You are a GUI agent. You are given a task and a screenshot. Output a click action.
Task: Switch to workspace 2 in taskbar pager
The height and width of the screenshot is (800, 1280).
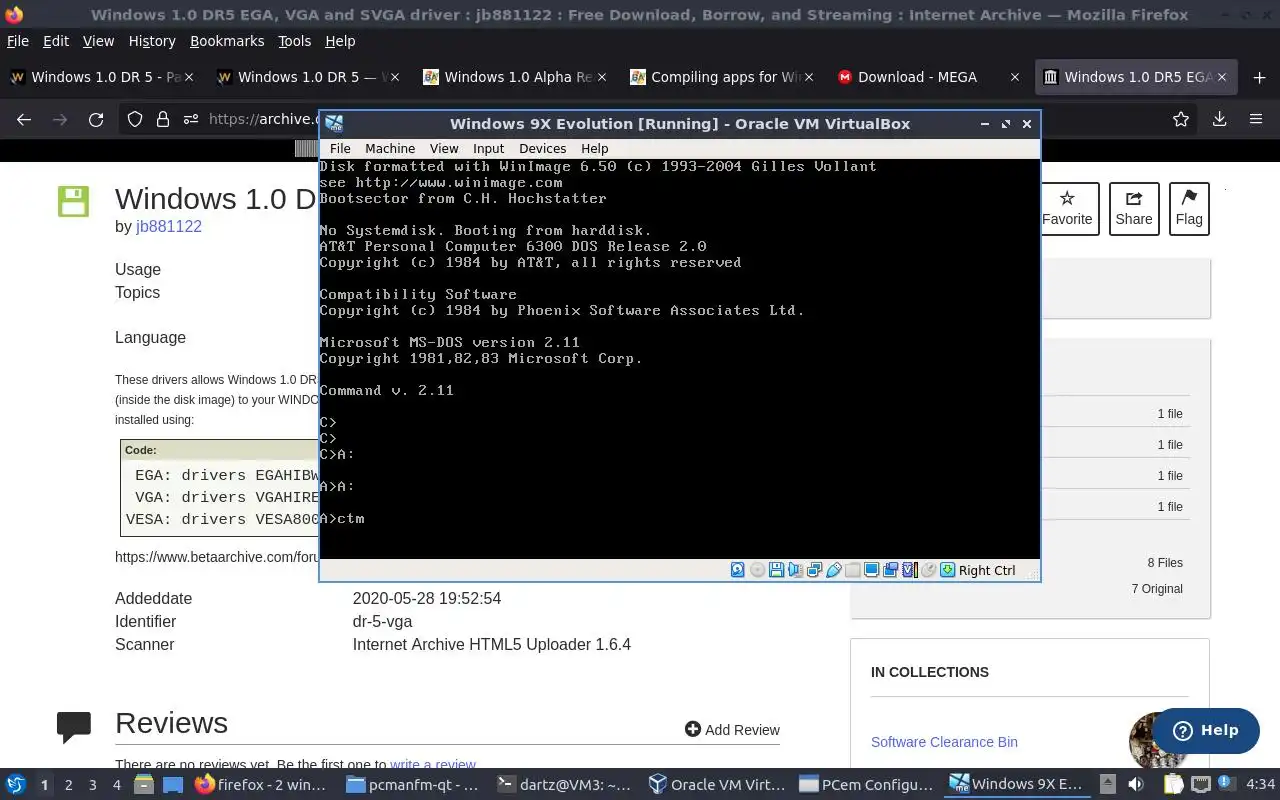coord(68,785)
